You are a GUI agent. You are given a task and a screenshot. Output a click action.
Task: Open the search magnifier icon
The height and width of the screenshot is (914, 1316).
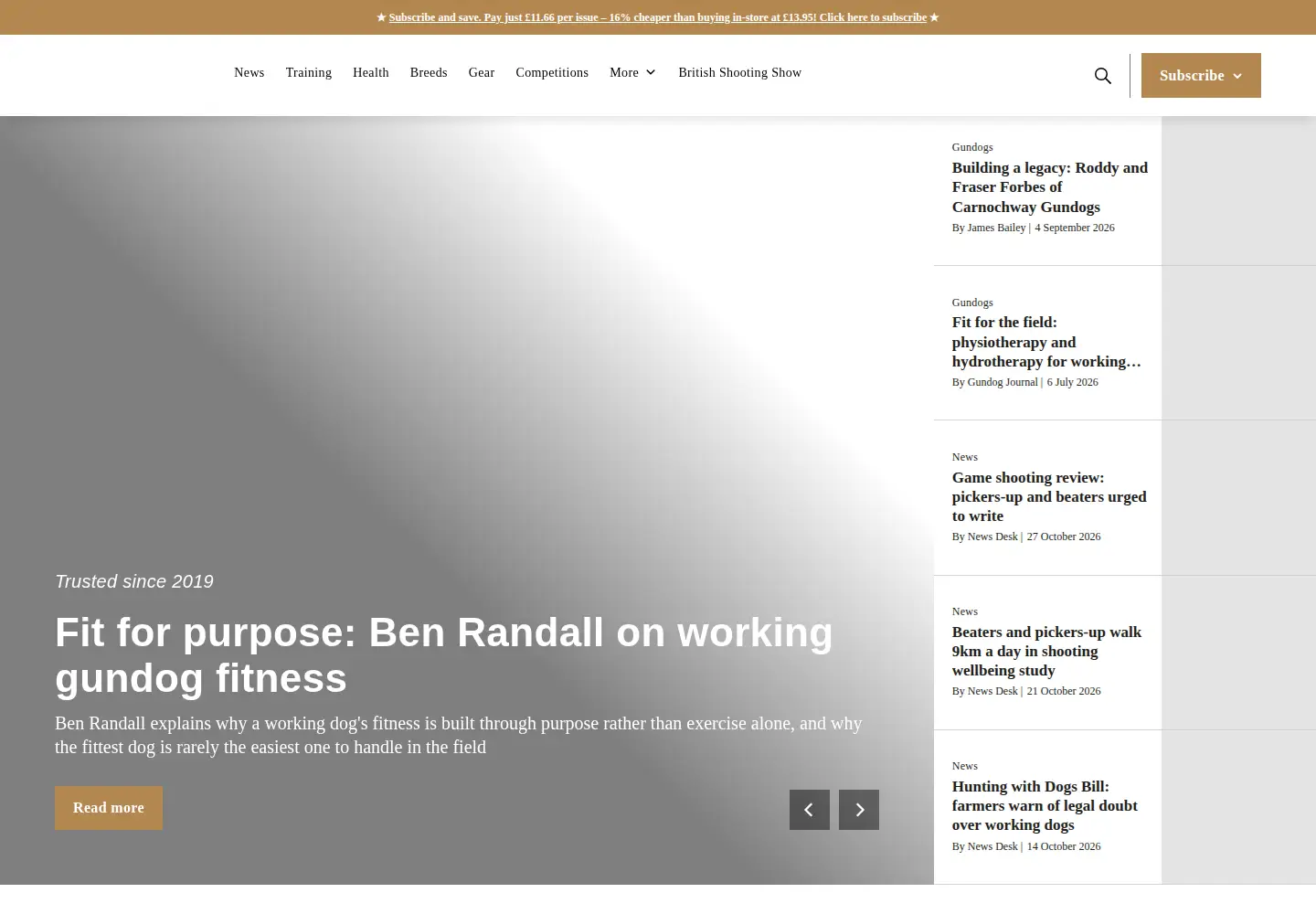pos(1103,76)
